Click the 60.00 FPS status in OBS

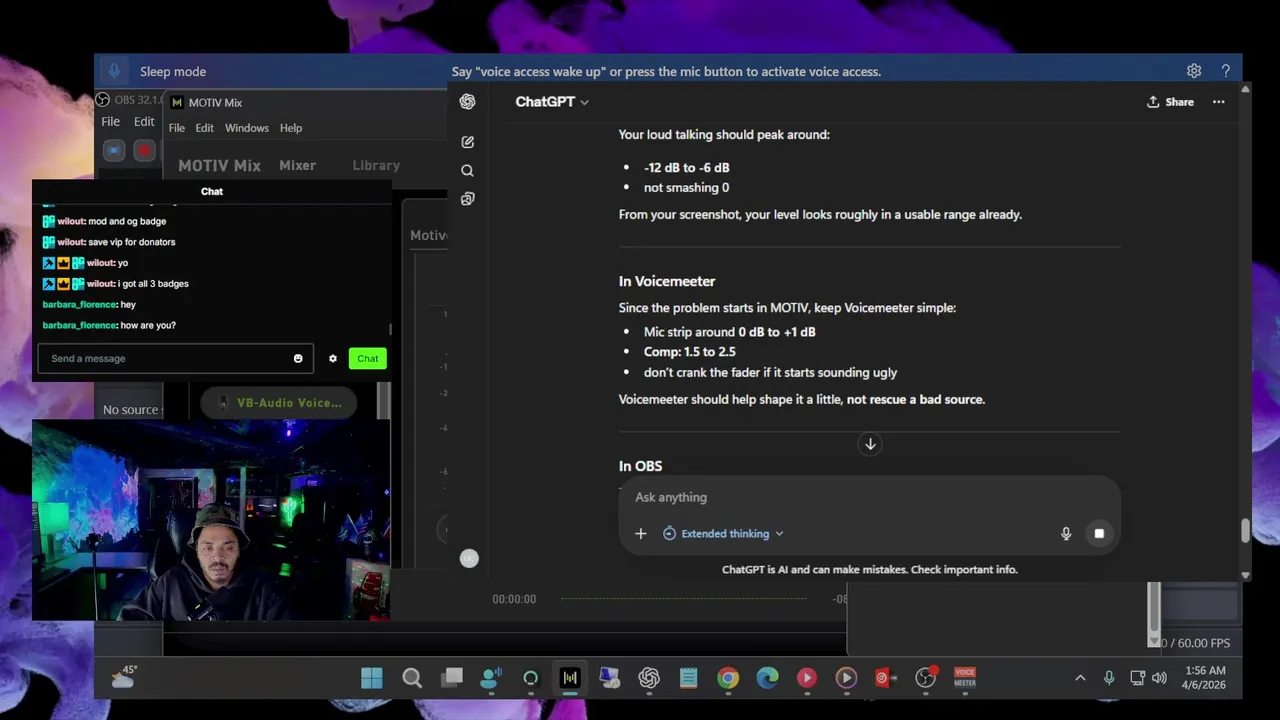click(x=1198, y=643)
